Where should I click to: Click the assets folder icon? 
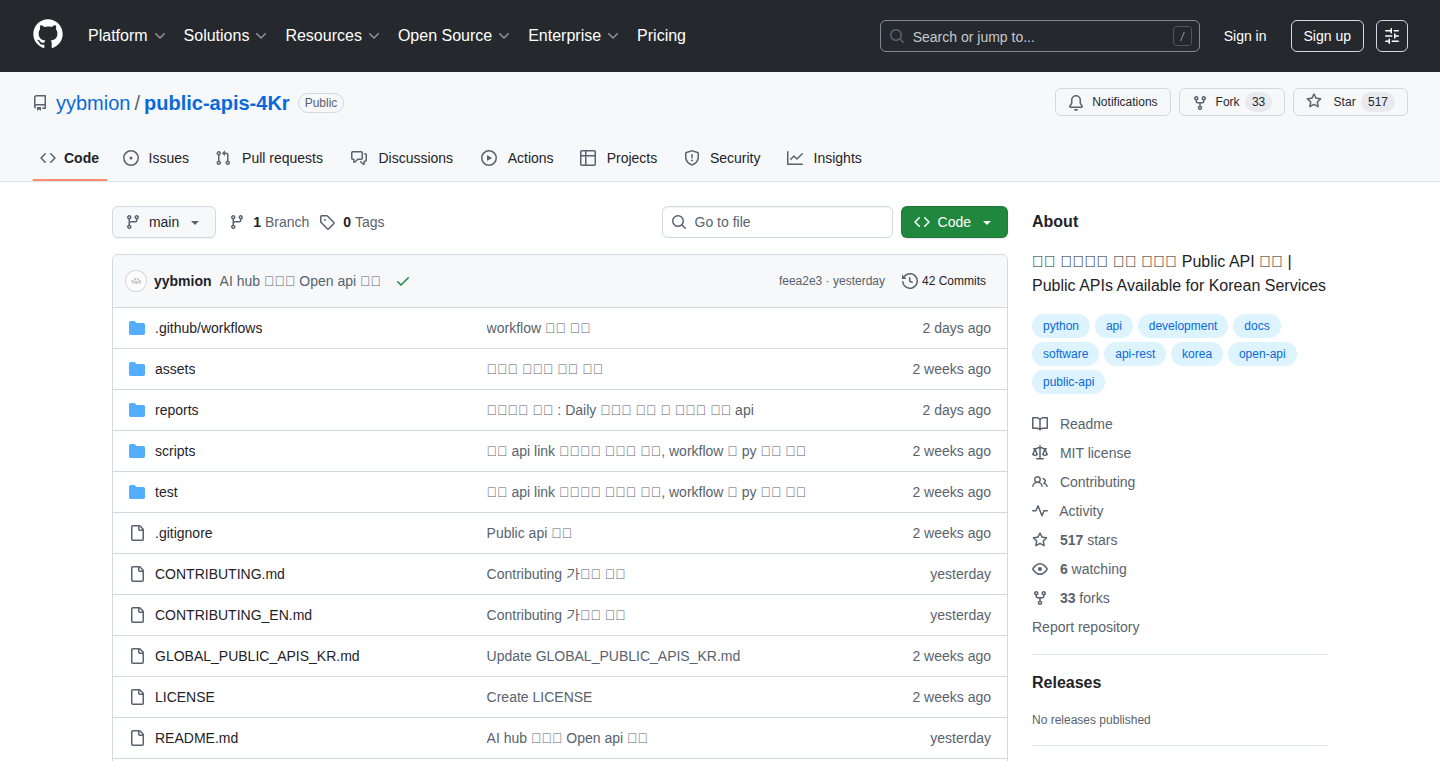137,369
